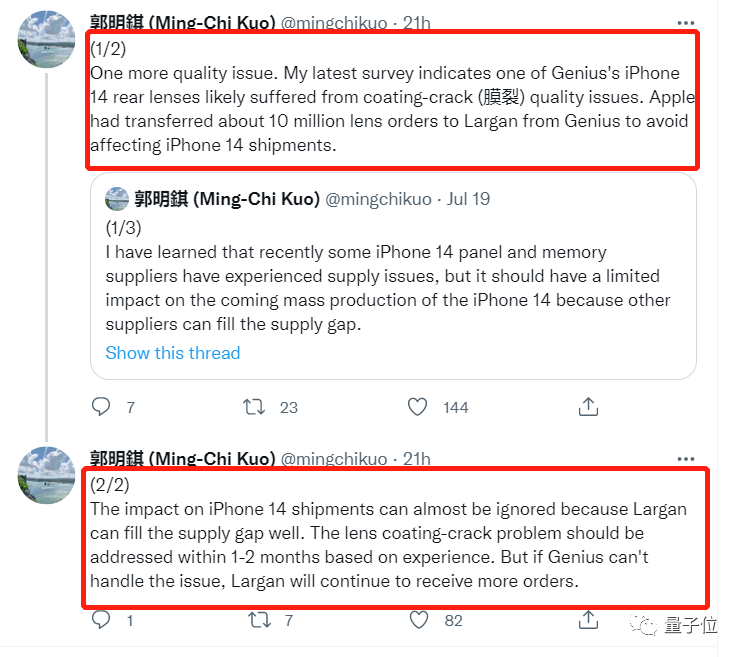Image resolution: width=741 pixels, height=657 pixels.
Task: Open more options for the first tweet
Action: [x=685, y=22]
